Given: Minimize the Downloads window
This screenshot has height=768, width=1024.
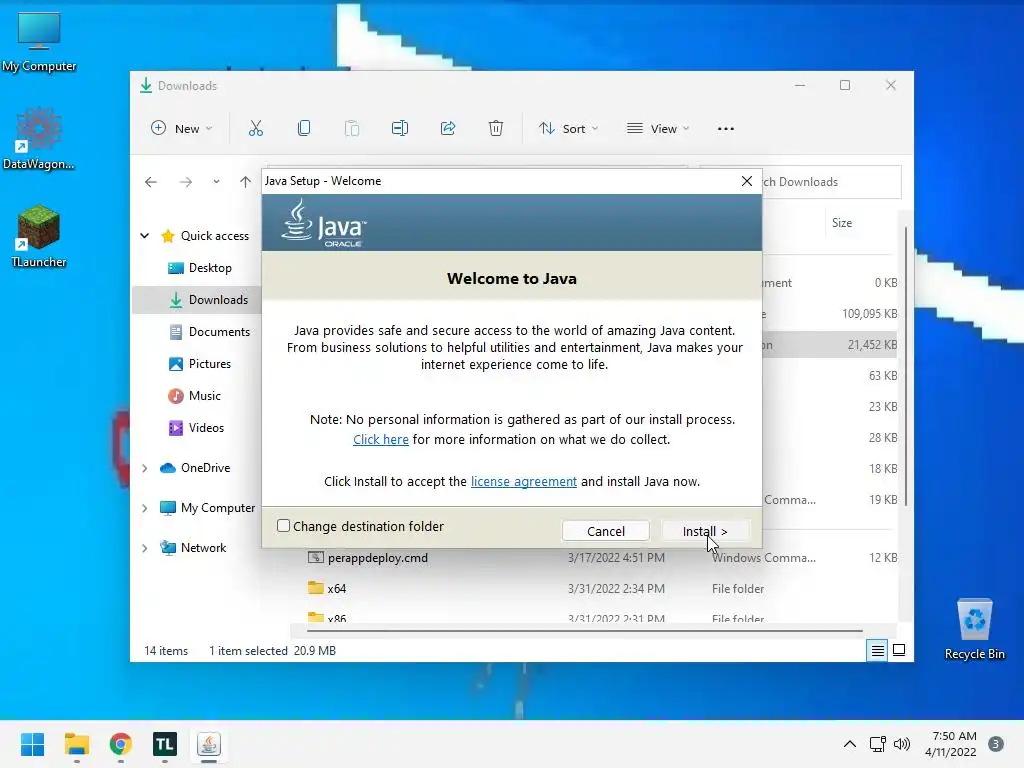Looking at the screenshot, I should tap(800, 86).
